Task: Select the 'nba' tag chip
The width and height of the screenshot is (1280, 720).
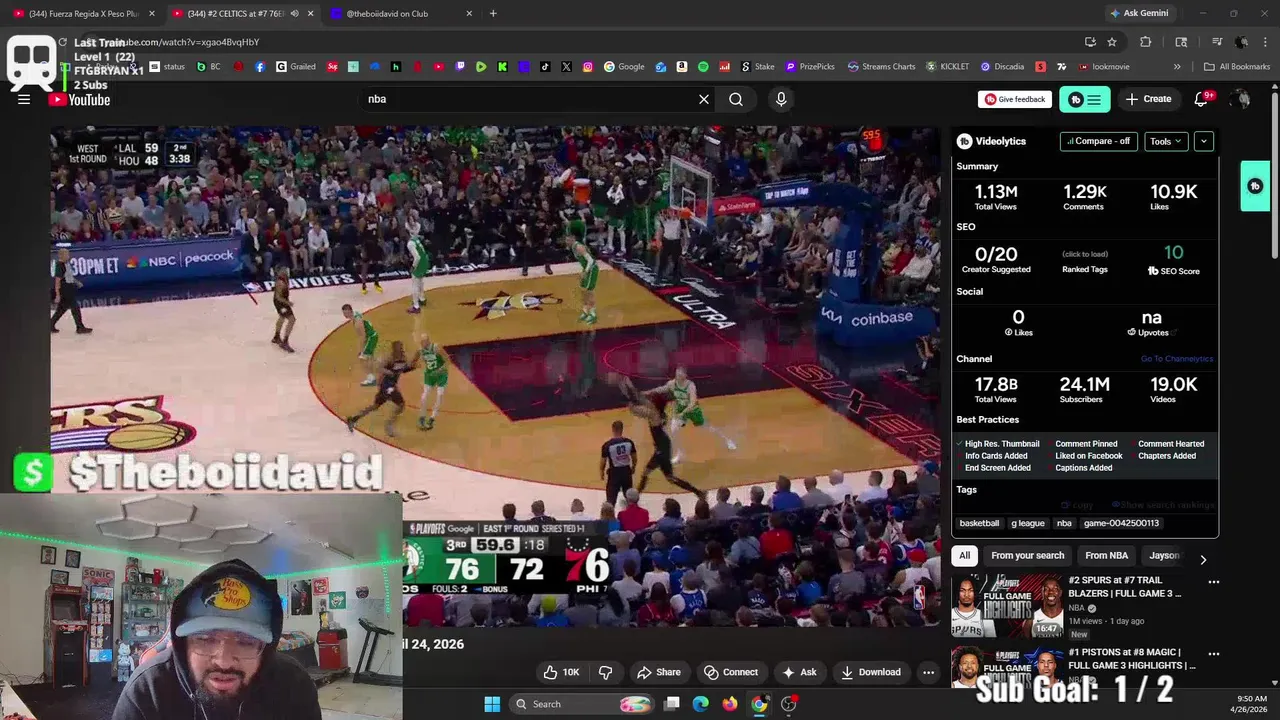Action: tap(1064, 523)
